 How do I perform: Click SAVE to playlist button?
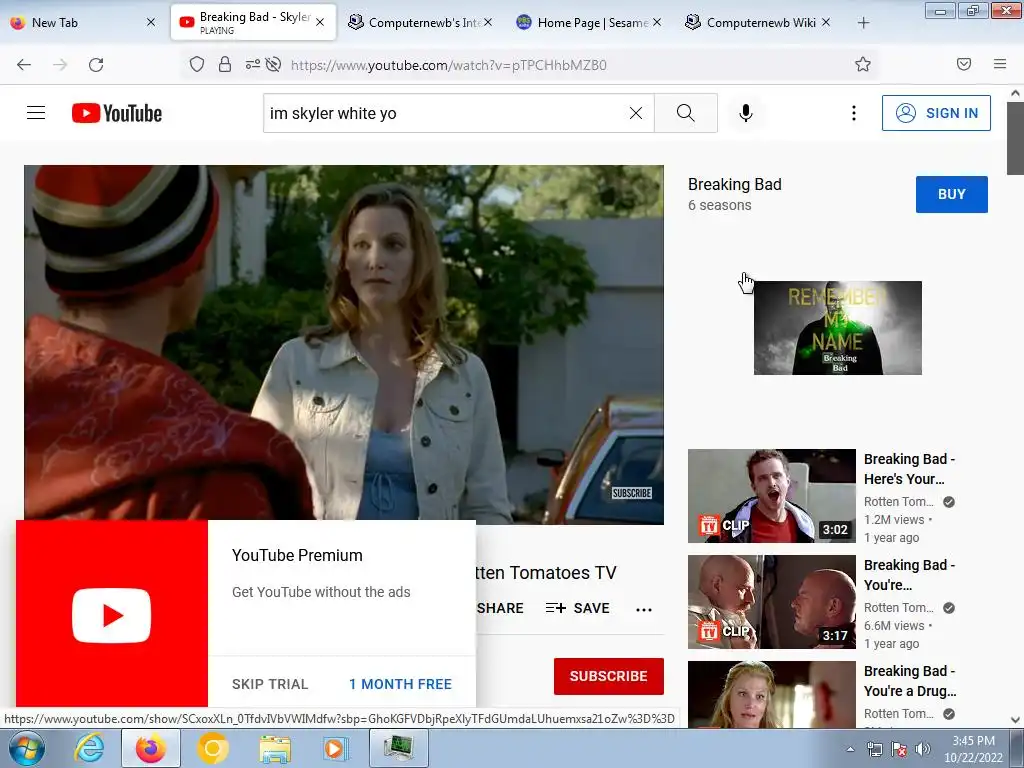point(578,608)
